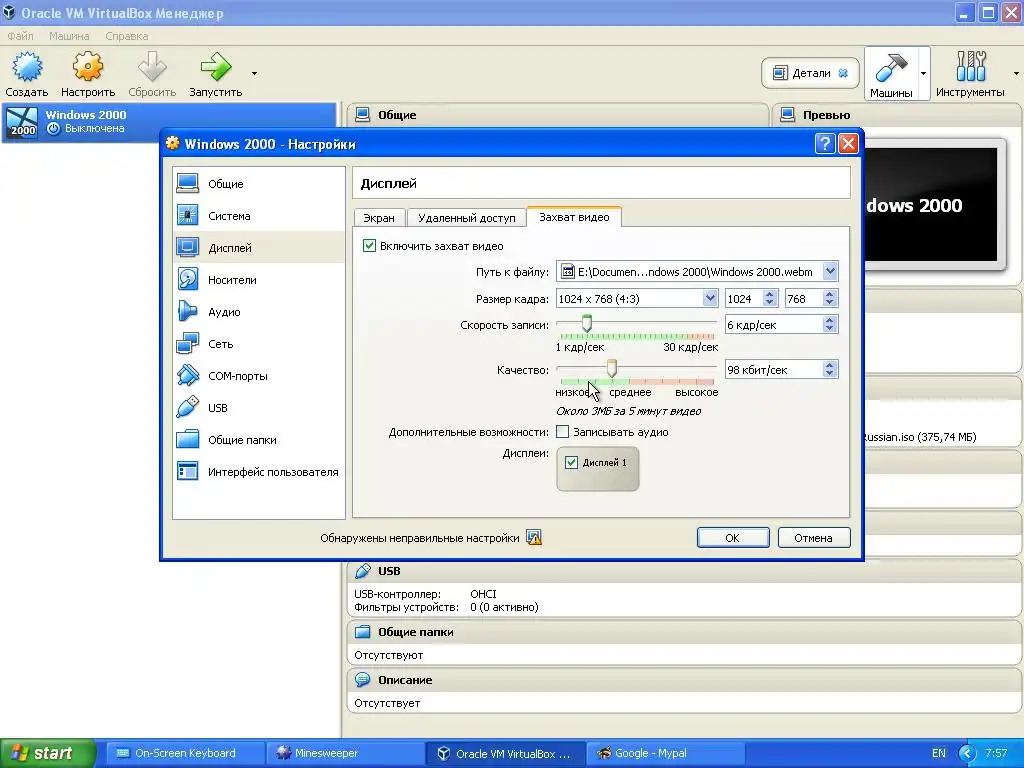Expand the Запустить dropdown arrow

tap(254, 73)
